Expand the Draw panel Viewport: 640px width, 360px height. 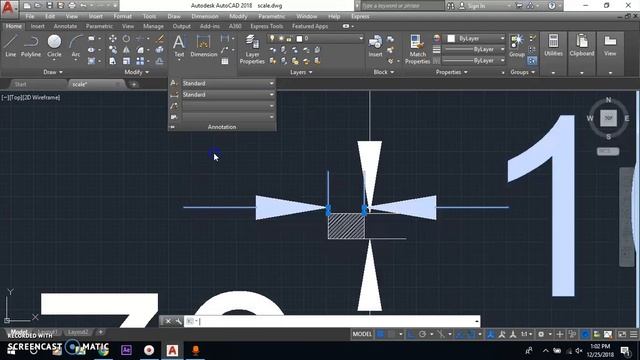[53, 72]
